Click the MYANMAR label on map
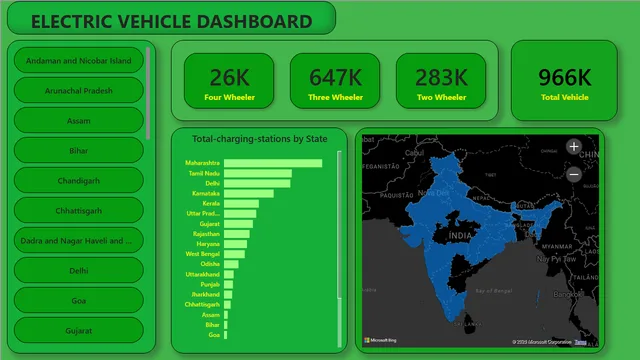The width and height of the screenshot is (640, 360). coord(557,247)
